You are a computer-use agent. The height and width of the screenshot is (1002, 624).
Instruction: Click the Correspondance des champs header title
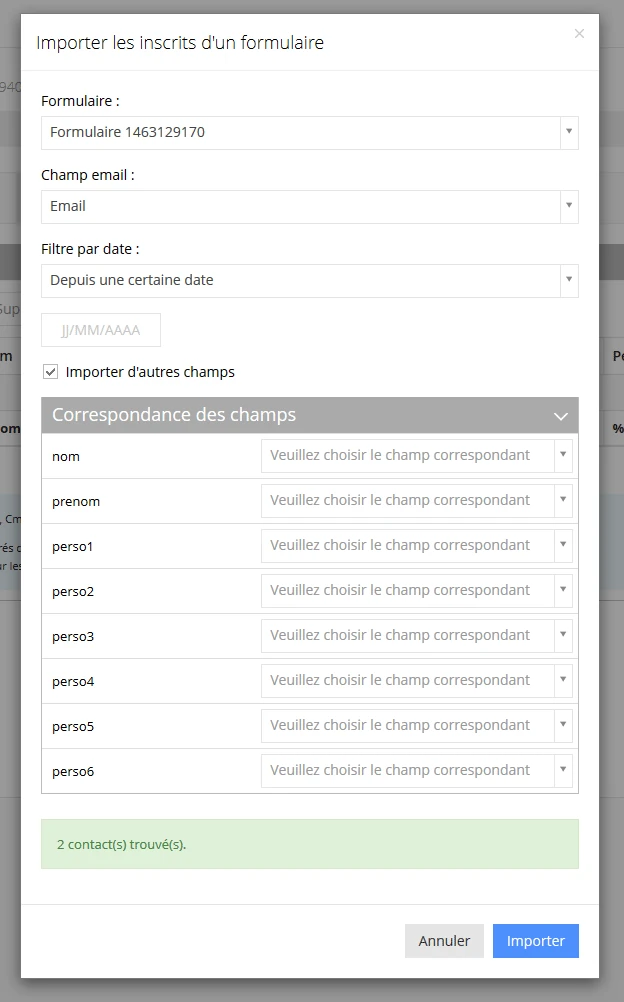pyautogui.click(x=174, y=415)
